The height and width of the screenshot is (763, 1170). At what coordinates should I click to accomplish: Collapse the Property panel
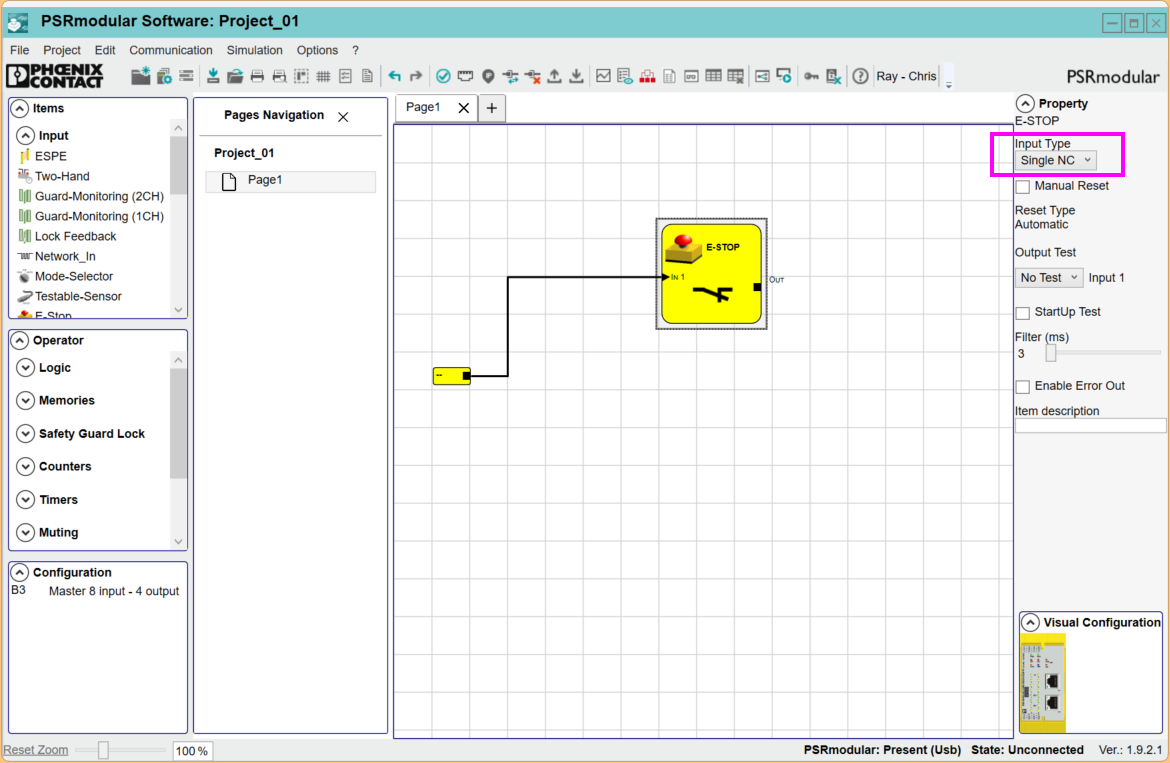coord(1025,104)
